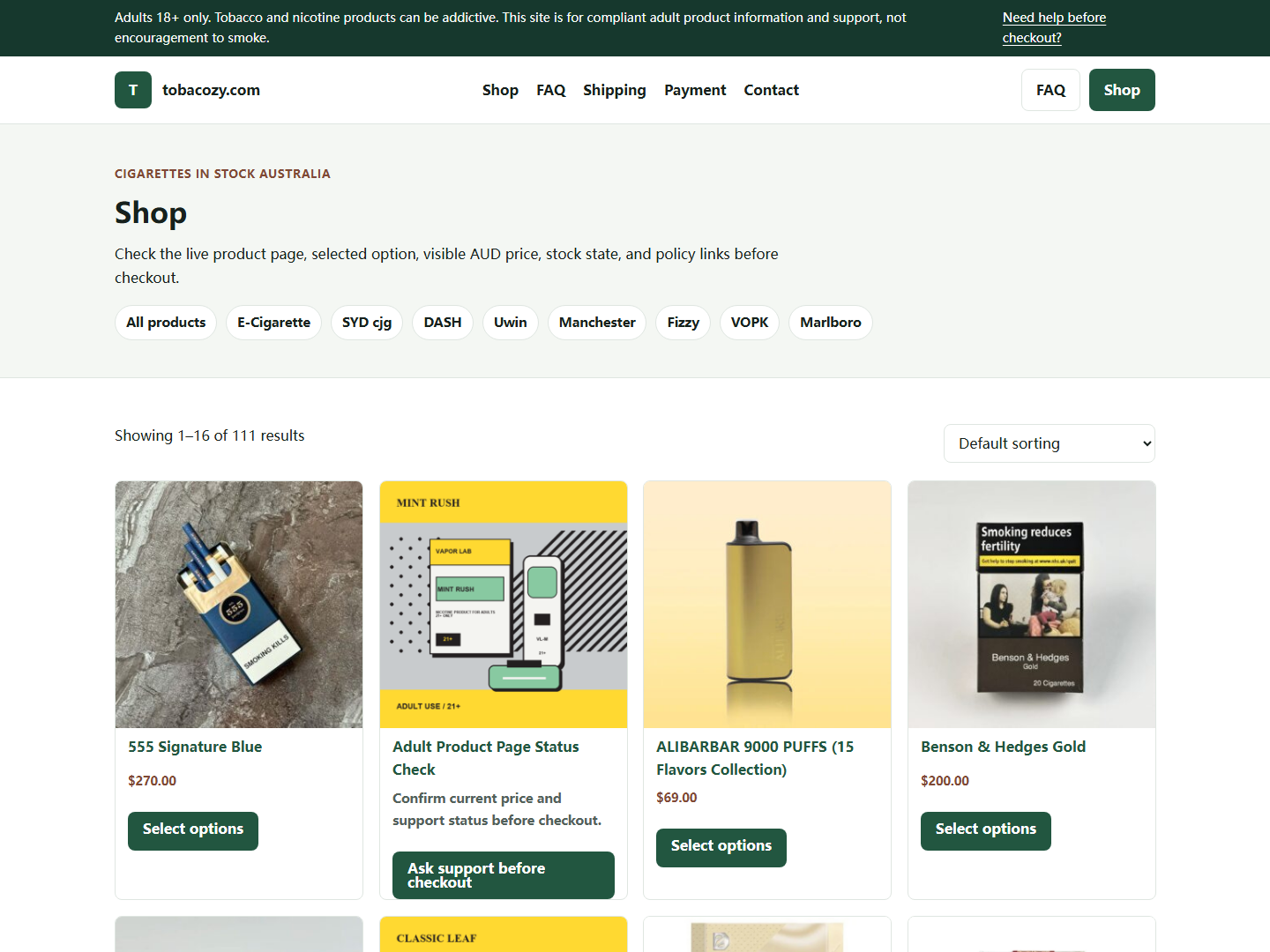Filter by SYD cjg category
1270x952 pixels.
point(367,323)
